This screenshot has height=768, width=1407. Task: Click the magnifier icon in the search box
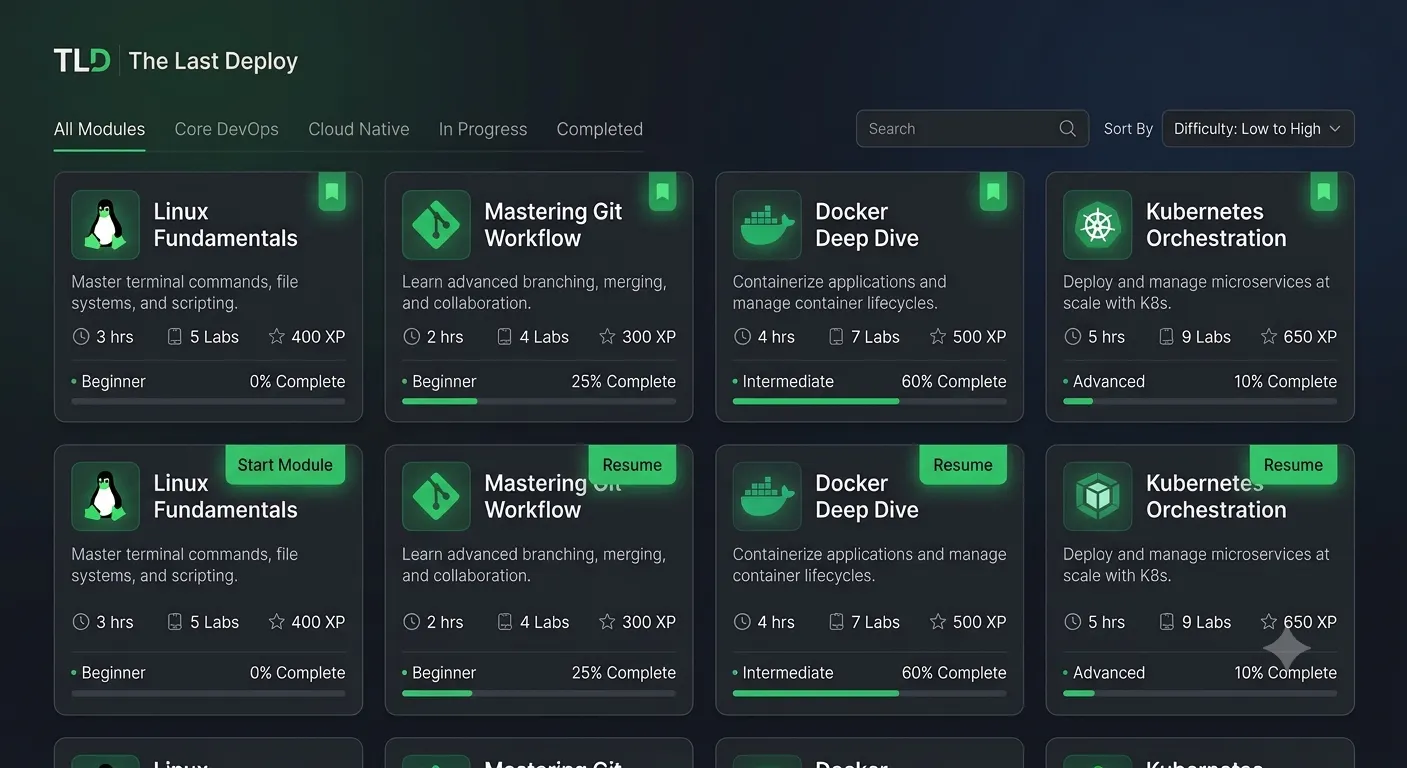(x=1067, y=129)
